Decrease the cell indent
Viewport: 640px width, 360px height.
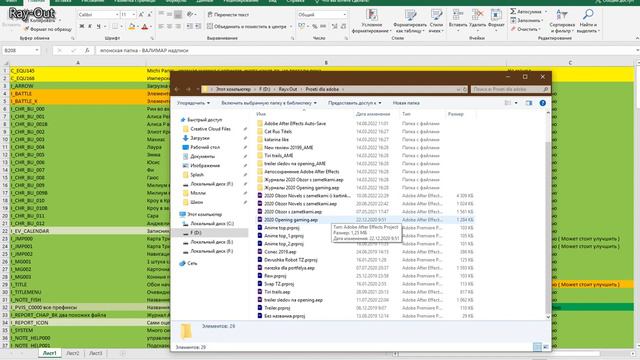tap(189, 27)
